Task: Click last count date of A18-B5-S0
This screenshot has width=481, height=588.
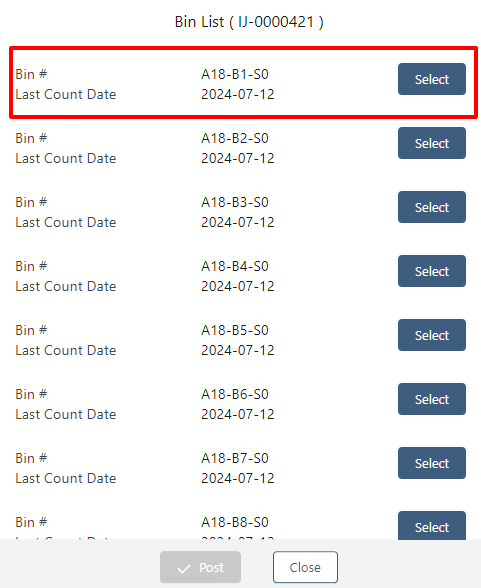Action: [238, 350]
